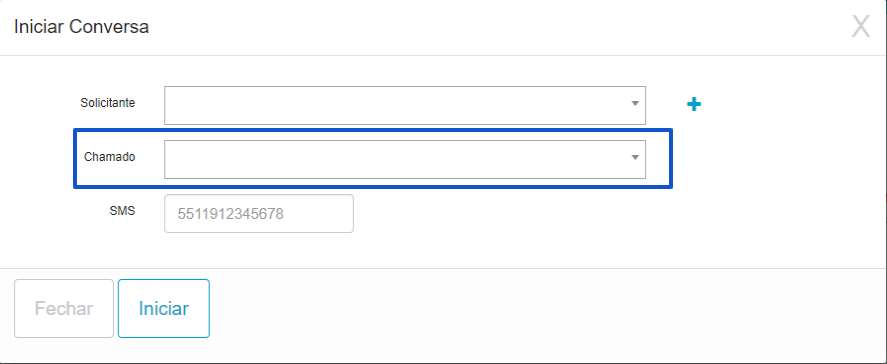Select the SMS field label
Viewport: 887px width, 364px height.
click(122, 211)
